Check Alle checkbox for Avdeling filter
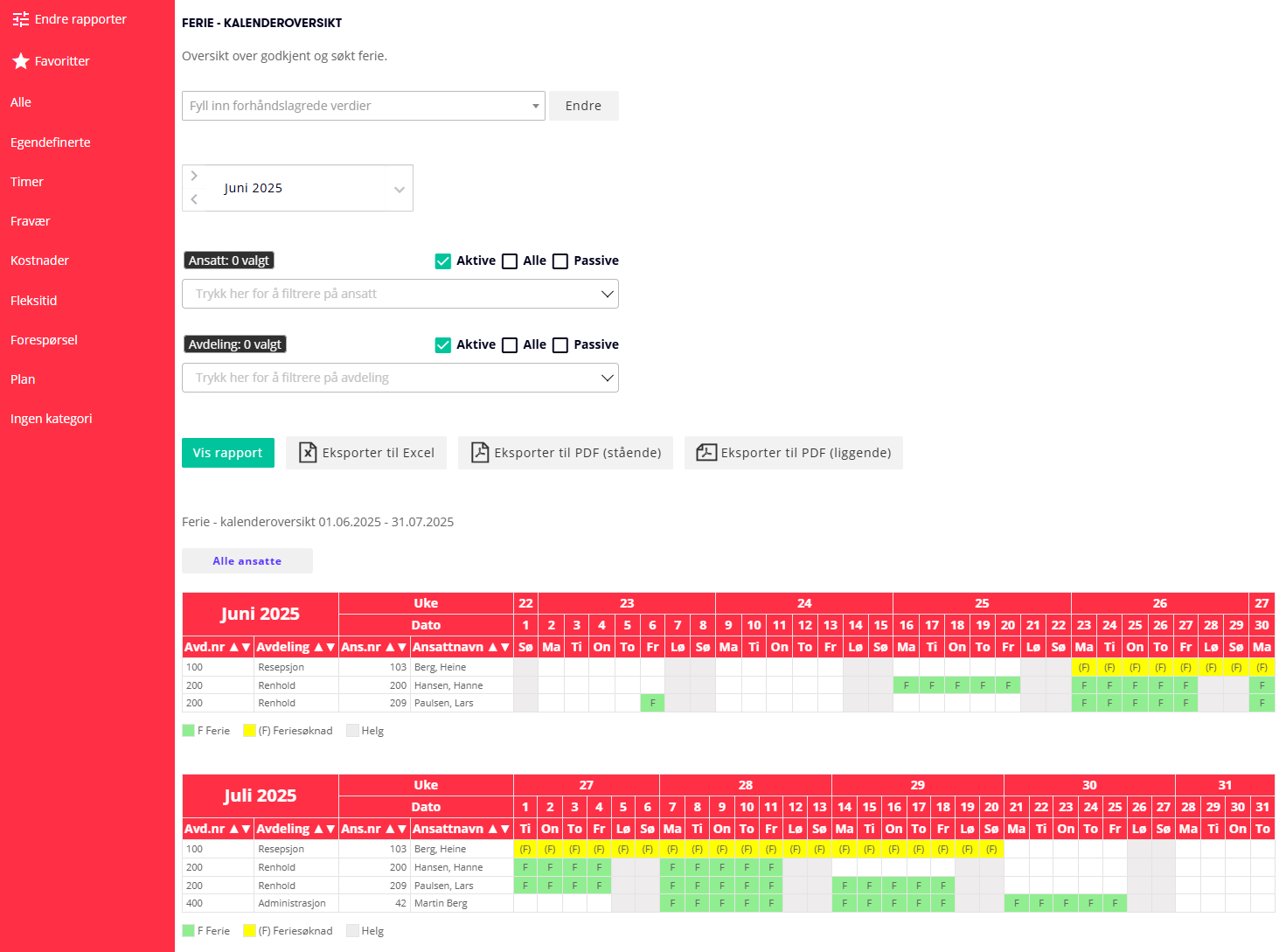Viewport: 1286px width, 952px height. point(510,344)
